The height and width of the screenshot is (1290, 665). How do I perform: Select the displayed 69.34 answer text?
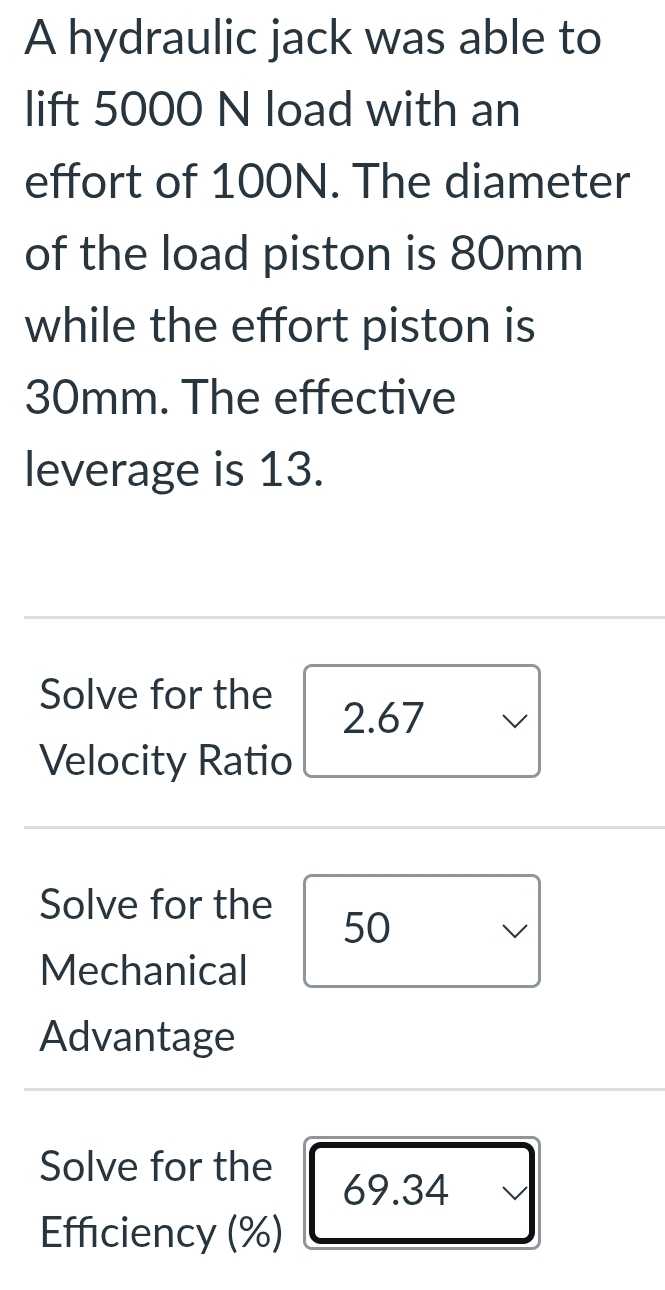pyautogui.click(x=396, y=1191)
